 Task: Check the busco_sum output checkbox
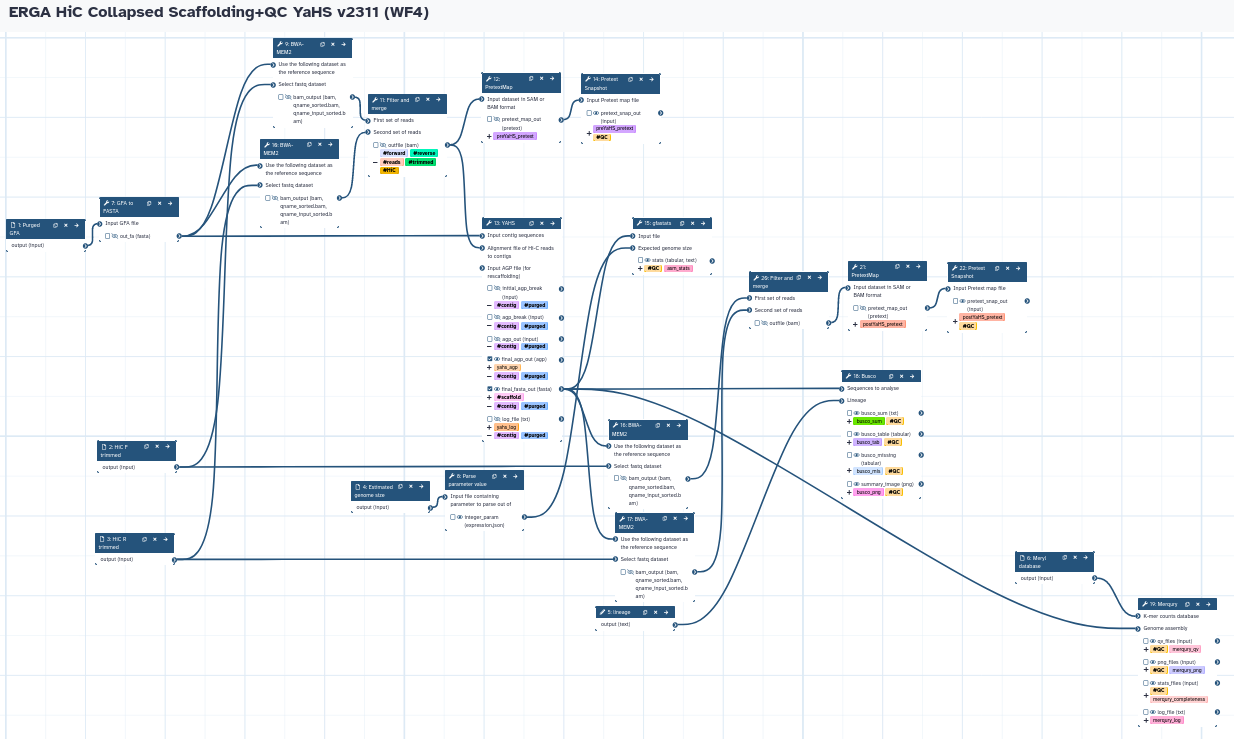(x=850, y=412)
